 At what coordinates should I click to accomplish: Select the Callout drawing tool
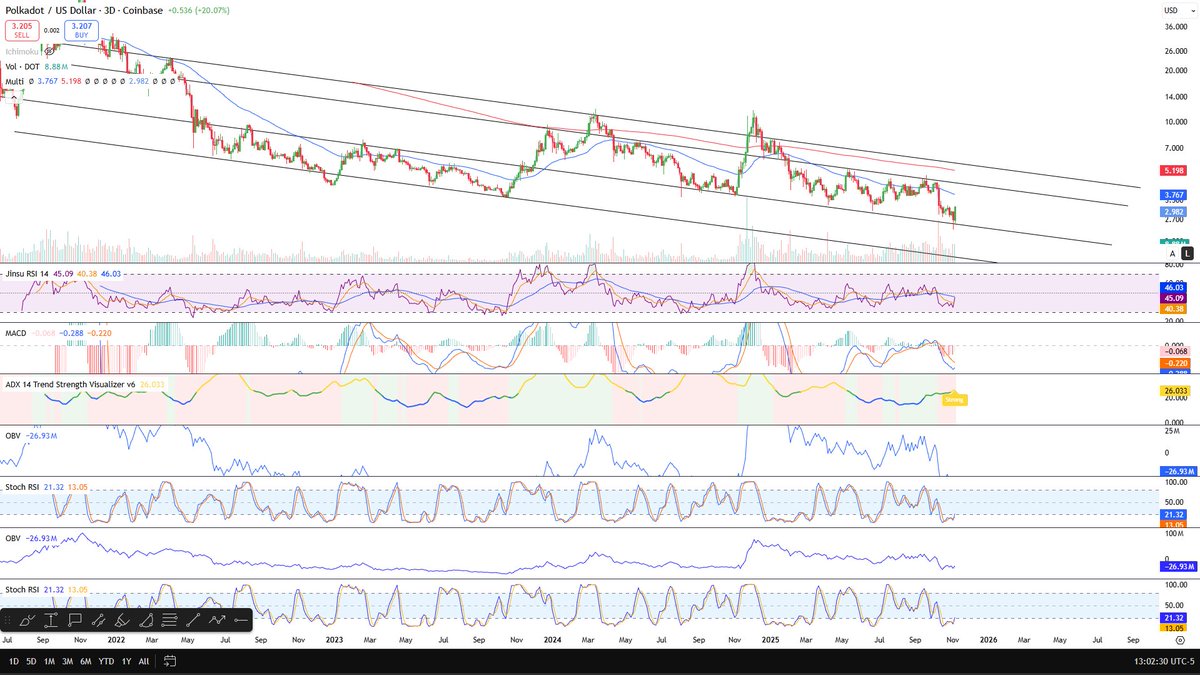coord(75,620)
